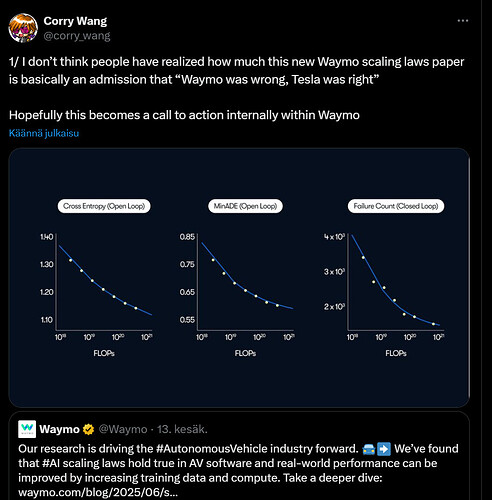
Task: Open the Waymo account name in quote
Action: pyautogui.click(x=59, y=429)
